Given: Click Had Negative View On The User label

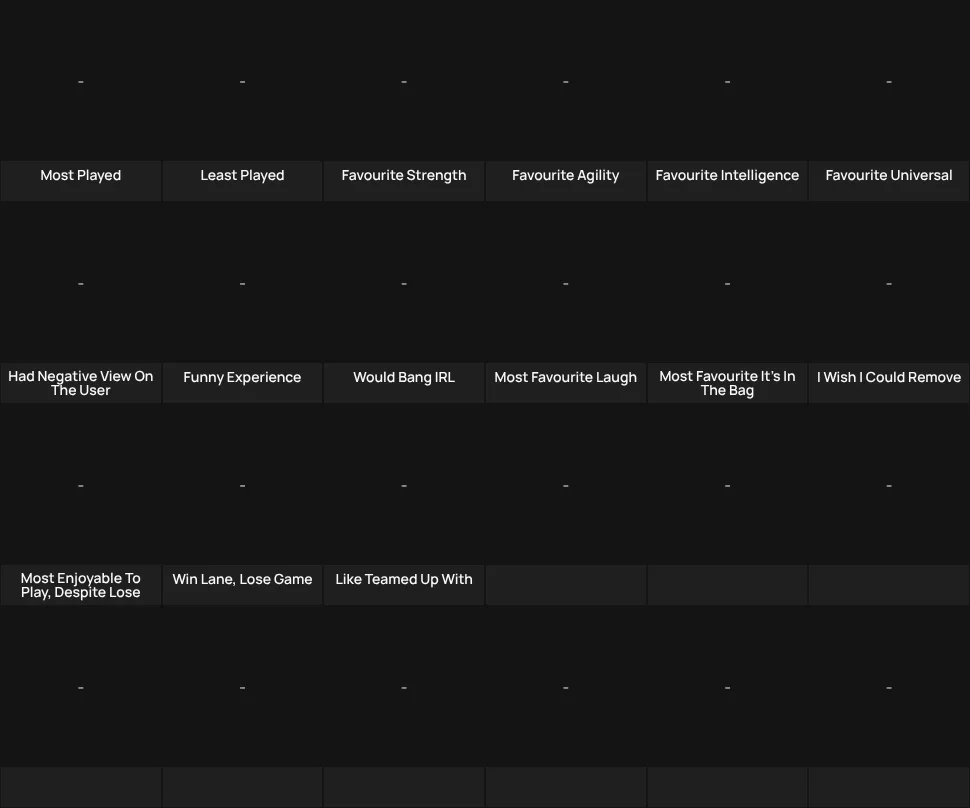Looking at the screenshot, I should (x=80, y=383).
